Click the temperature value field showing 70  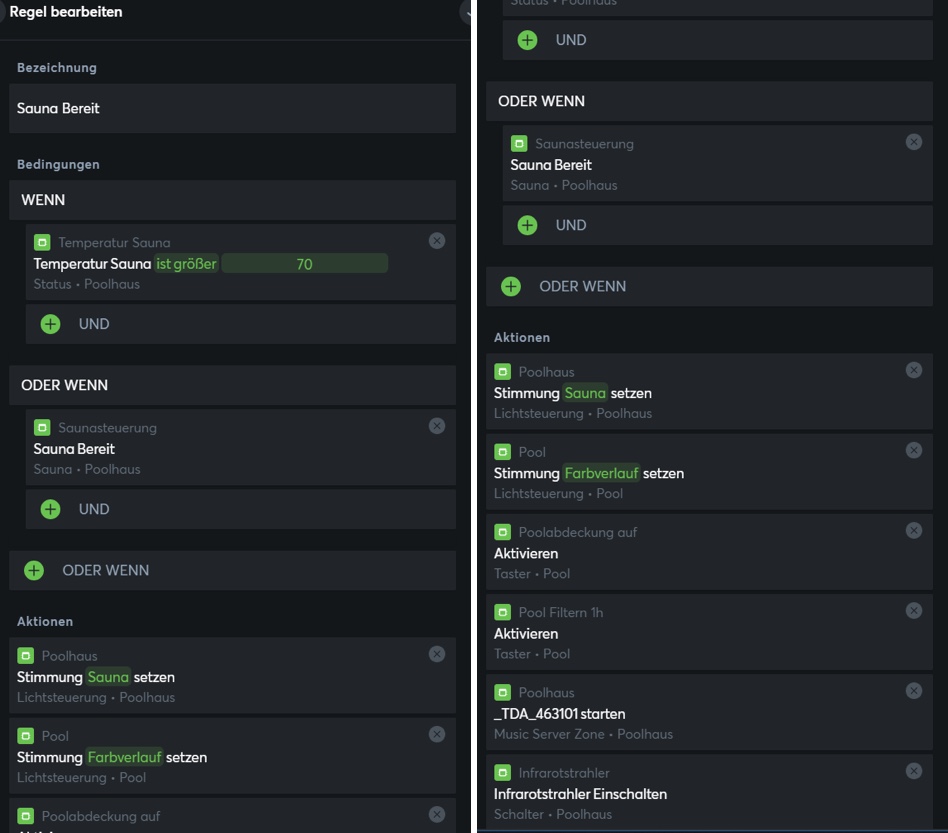tap(304, 264)
